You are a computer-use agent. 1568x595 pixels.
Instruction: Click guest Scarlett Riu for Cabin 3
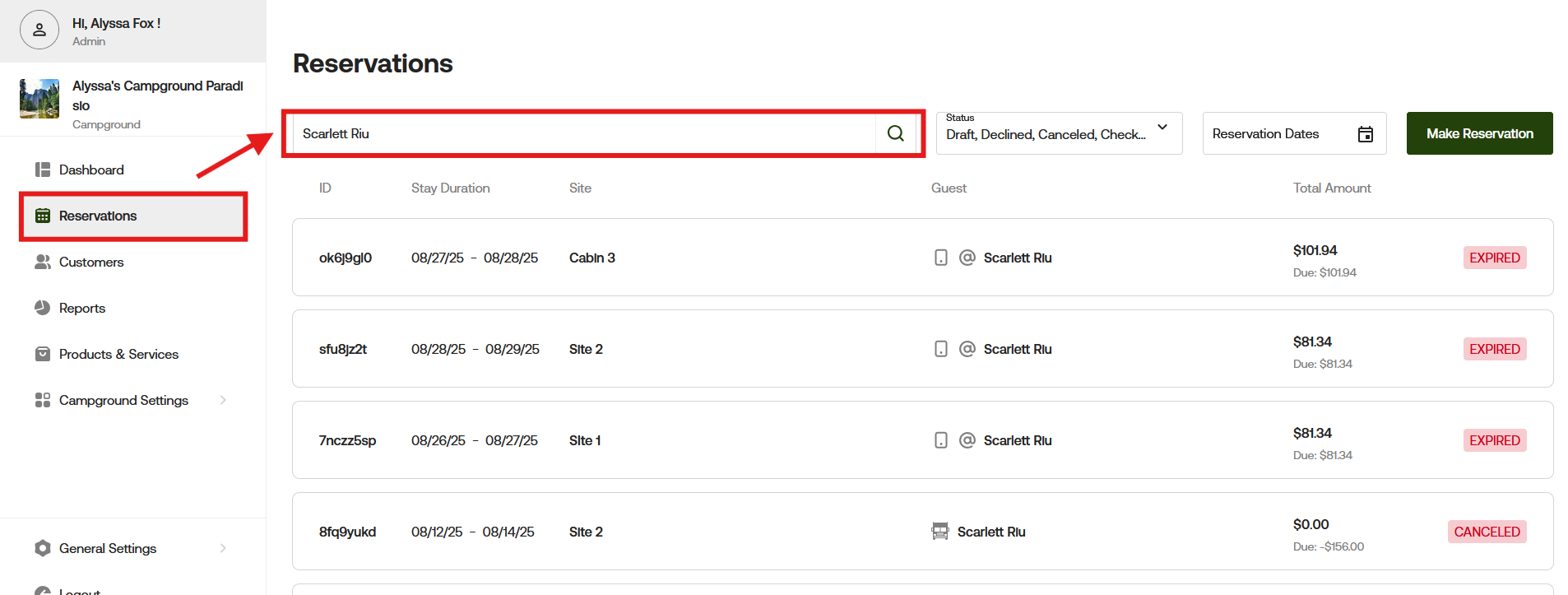(1018, 258)
